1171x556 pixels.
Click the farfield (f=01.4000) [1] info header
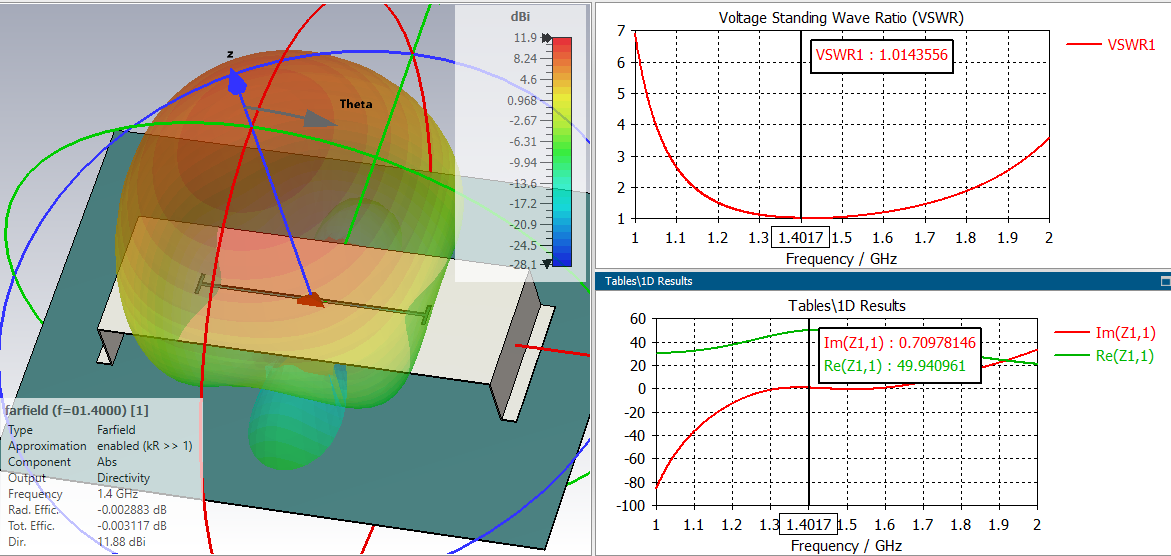pyautogui.click(x=76, y=410)
